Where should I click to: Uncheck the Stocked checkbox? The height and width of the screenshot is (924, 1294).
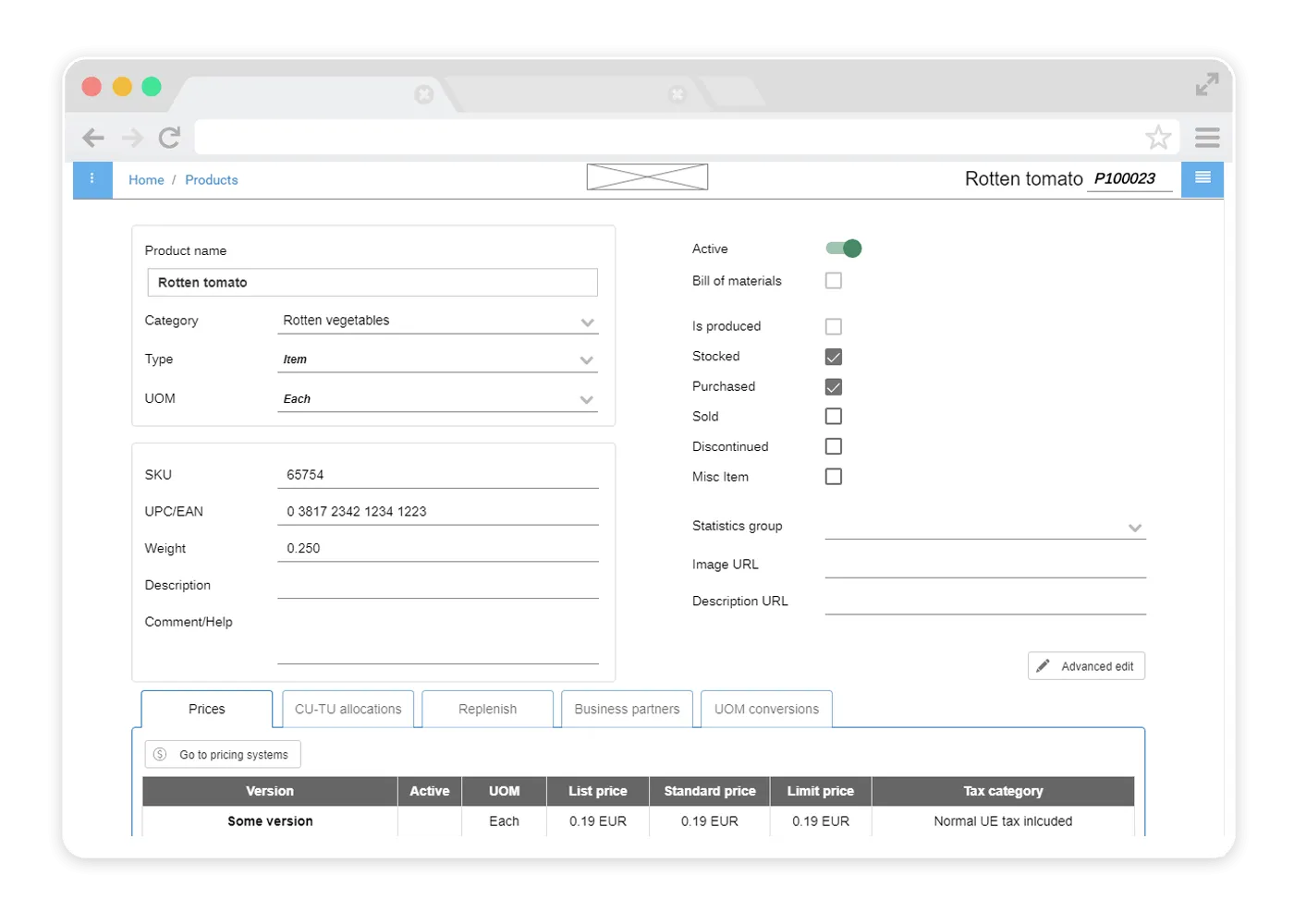click(834, 357)
